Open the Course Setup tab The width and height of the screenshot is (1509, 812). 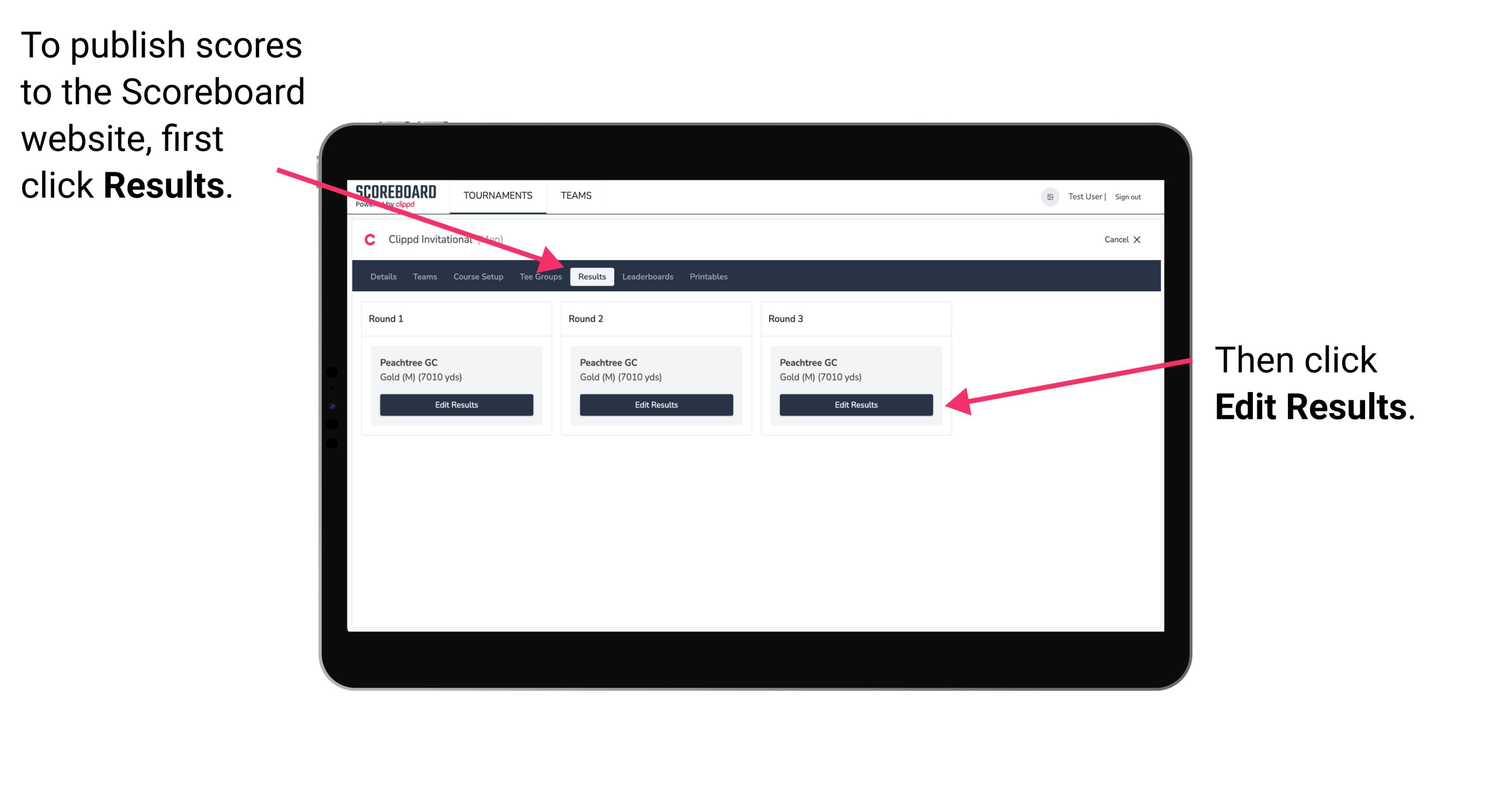click(478, 277)
